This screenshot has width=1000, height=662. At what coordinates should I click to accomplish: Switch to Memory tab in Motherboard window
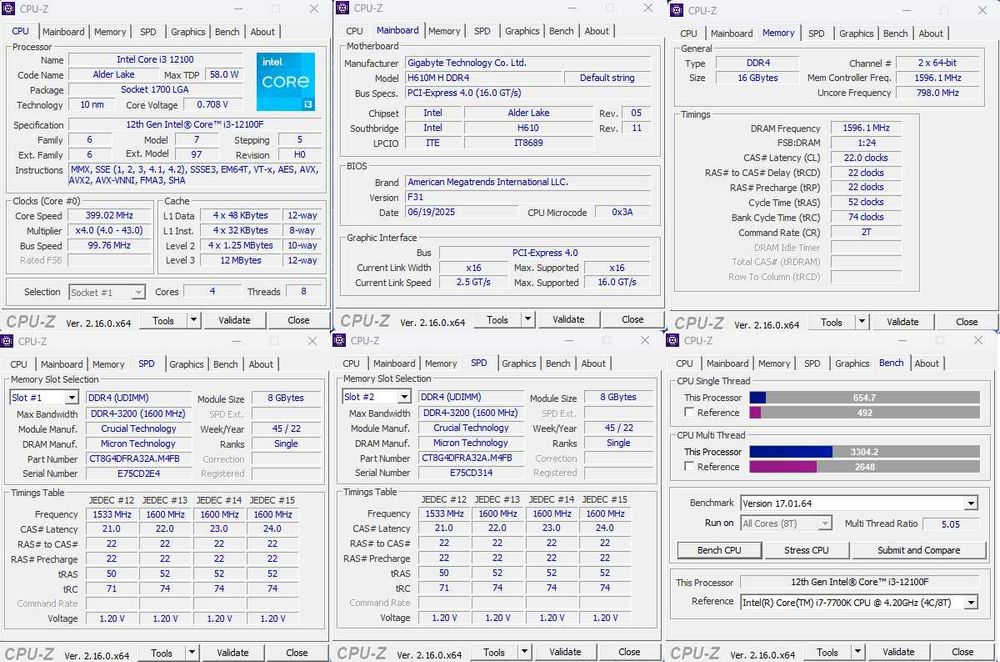click(x=444, y=31)
